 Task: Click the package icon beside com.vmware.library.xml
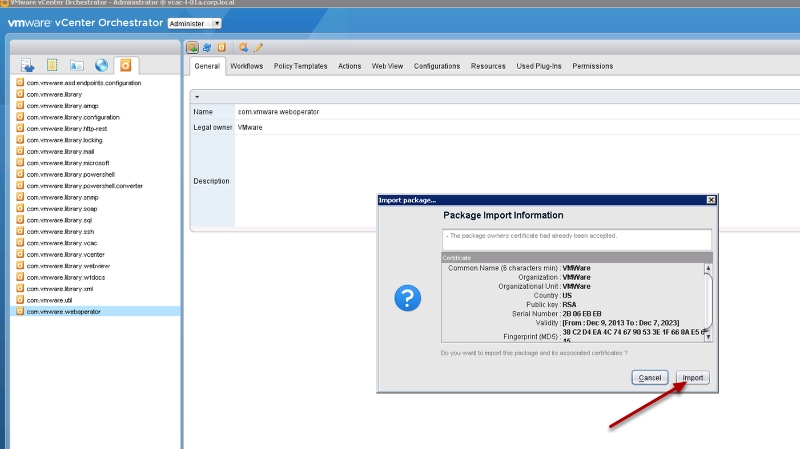point(20,289)
